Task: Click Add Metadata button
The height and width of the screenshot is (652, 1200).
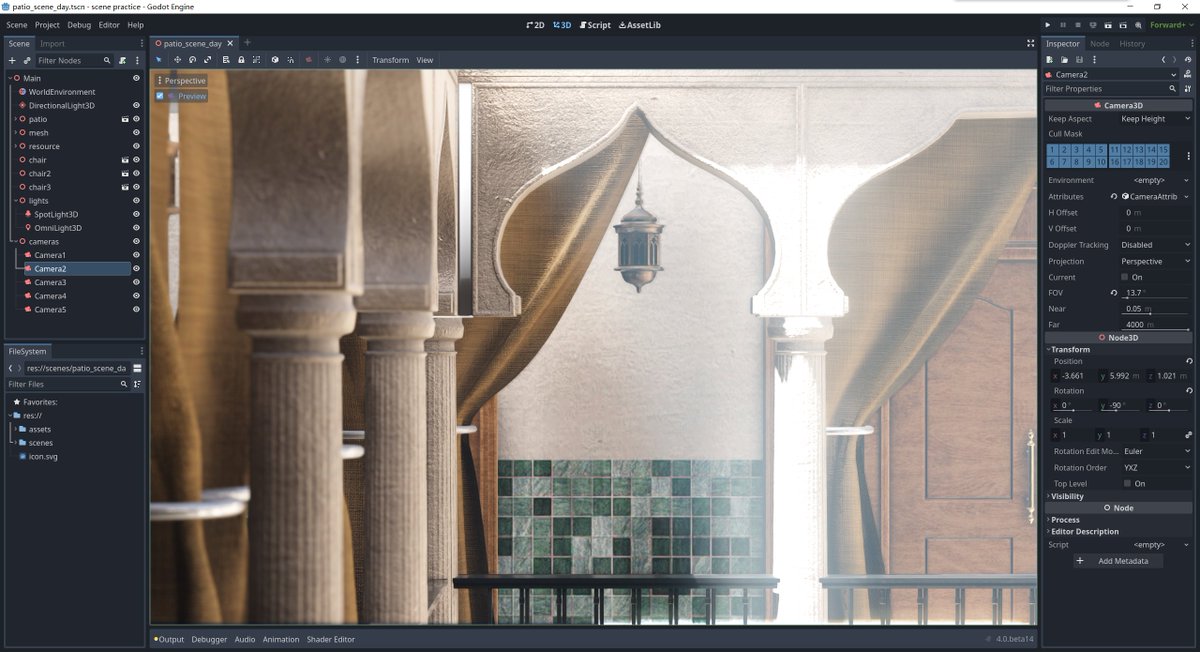Action: pos(1119,561)
